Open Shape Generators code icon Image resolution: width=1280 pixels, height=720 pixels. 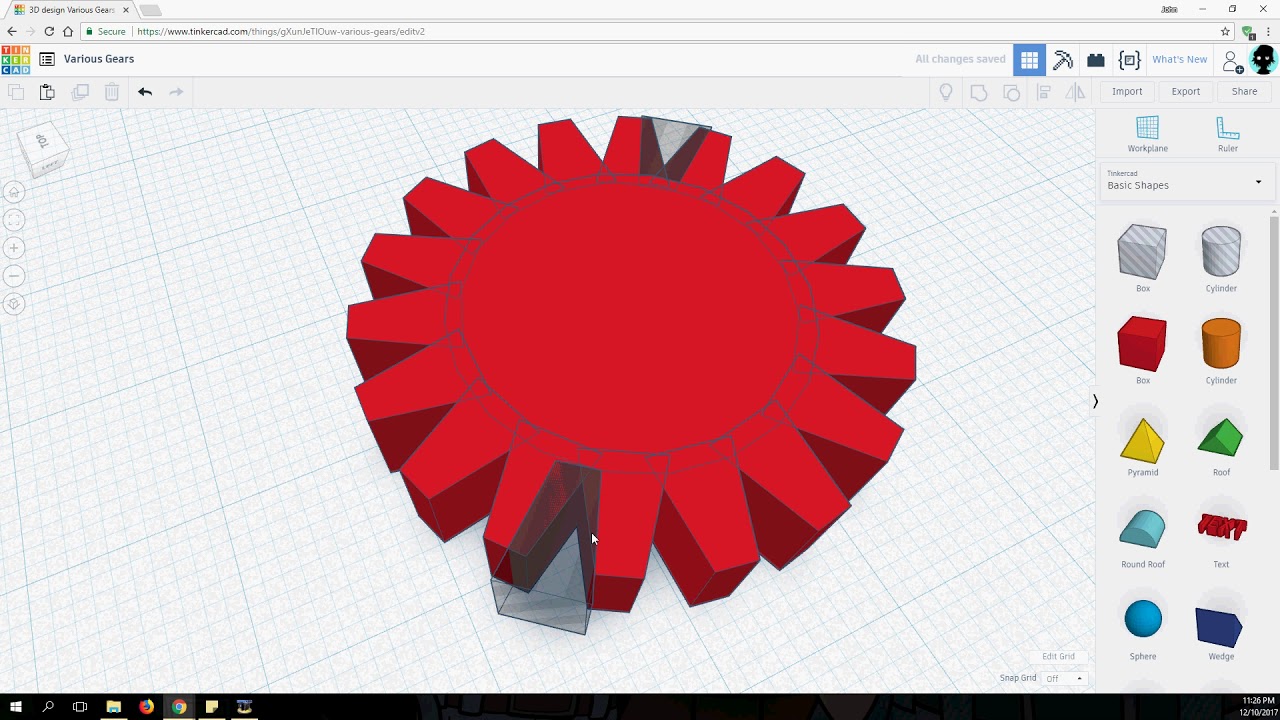1129,60
